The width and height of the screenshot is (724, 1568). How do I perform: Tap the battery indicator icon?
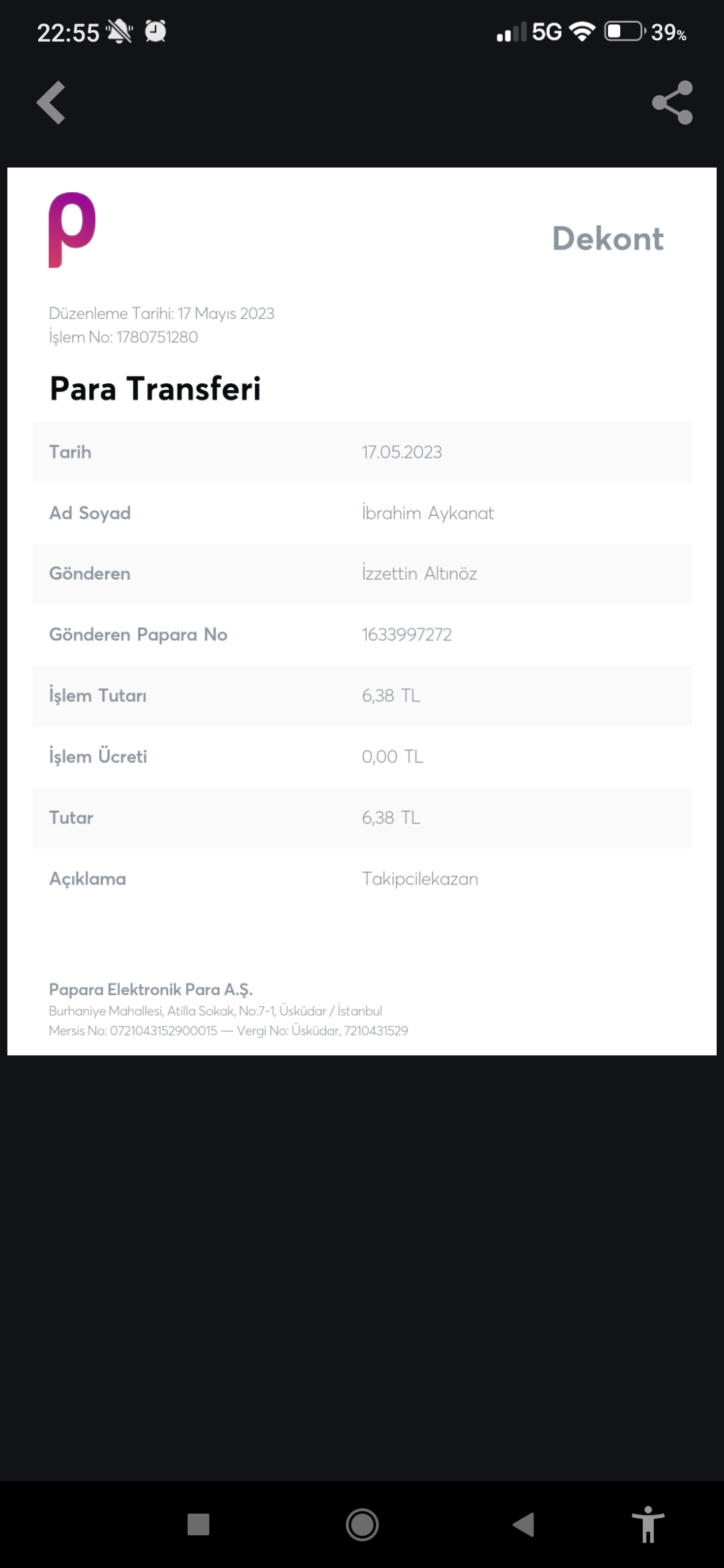[625, 31]
